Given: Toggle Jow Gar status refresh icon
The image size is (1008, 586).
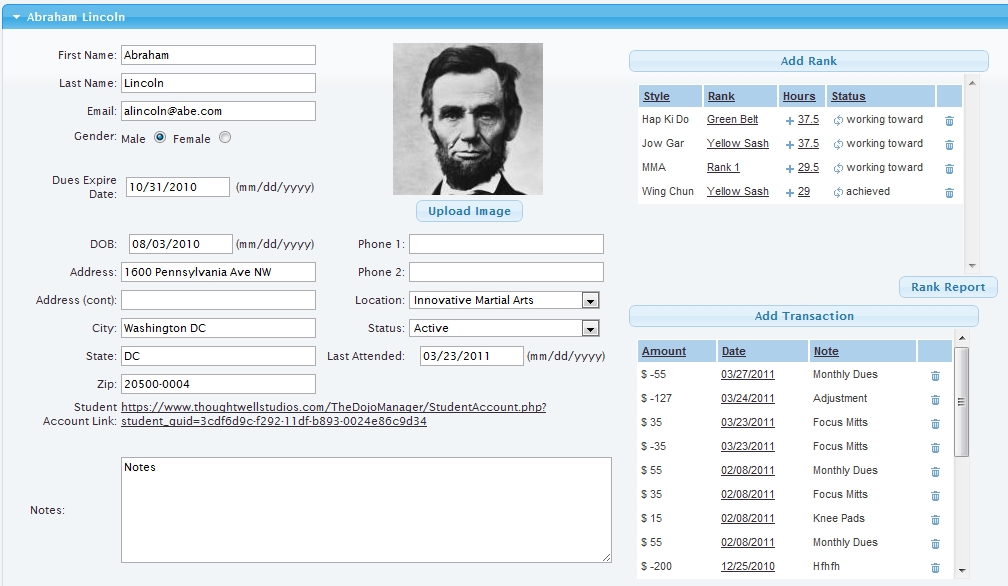Looking at the screenshot, I should click(x=838, y=145).
